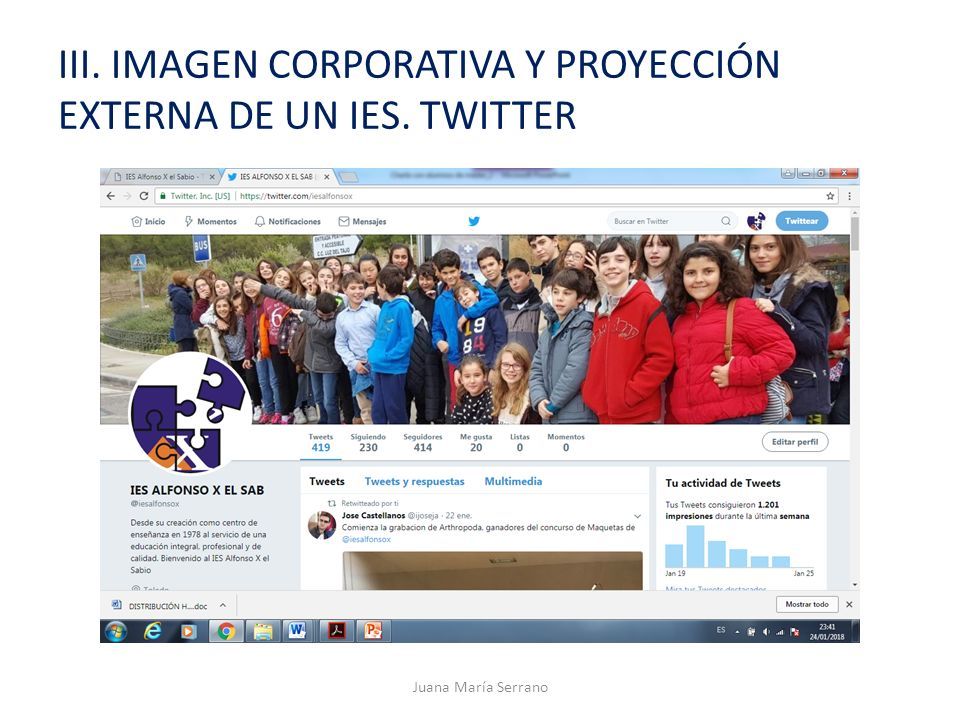
Task: Click Me gusta 20 counter
Action: point(476,443)
